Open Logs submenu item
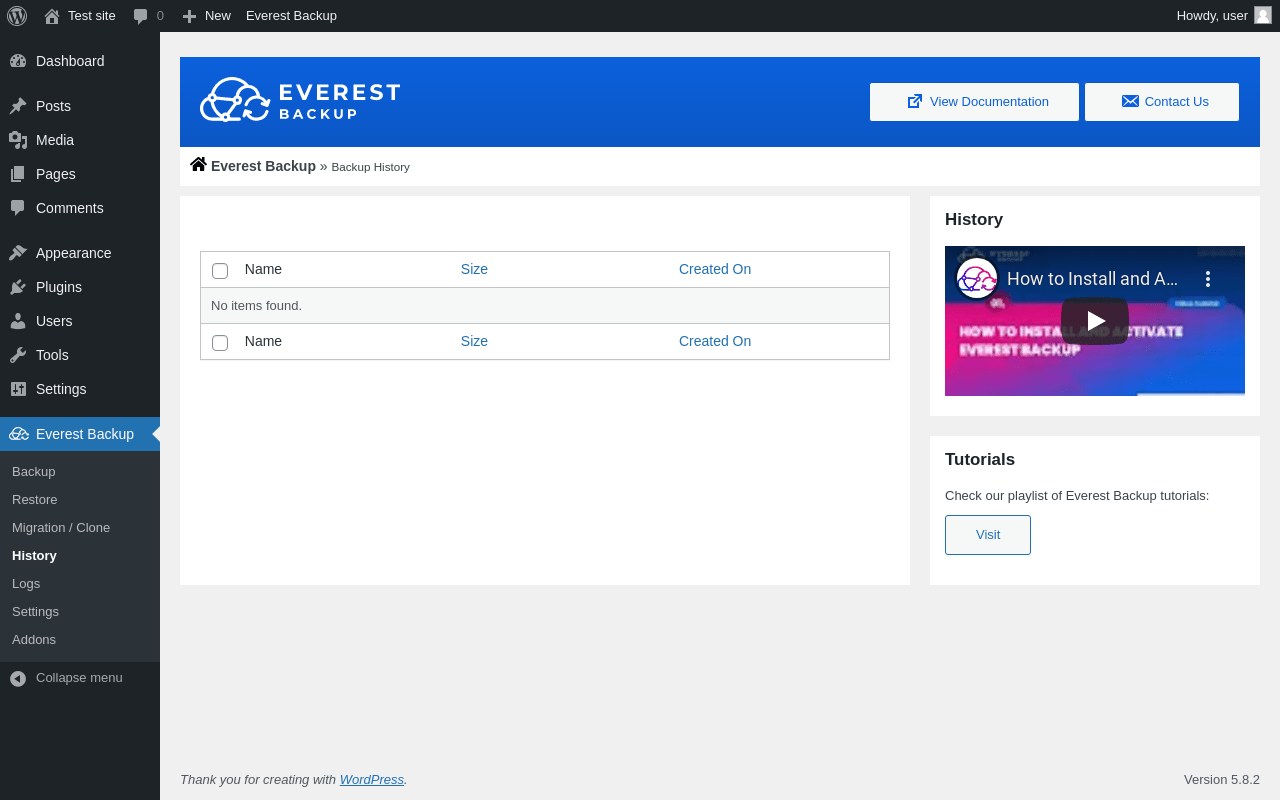The width and height of the screenshot is (1280, 800). [80, 583]
